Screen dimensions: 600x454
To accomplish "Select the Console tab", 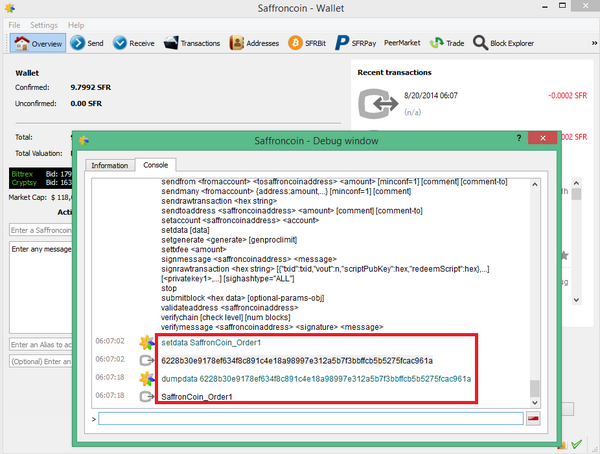I will pos(155,165).
